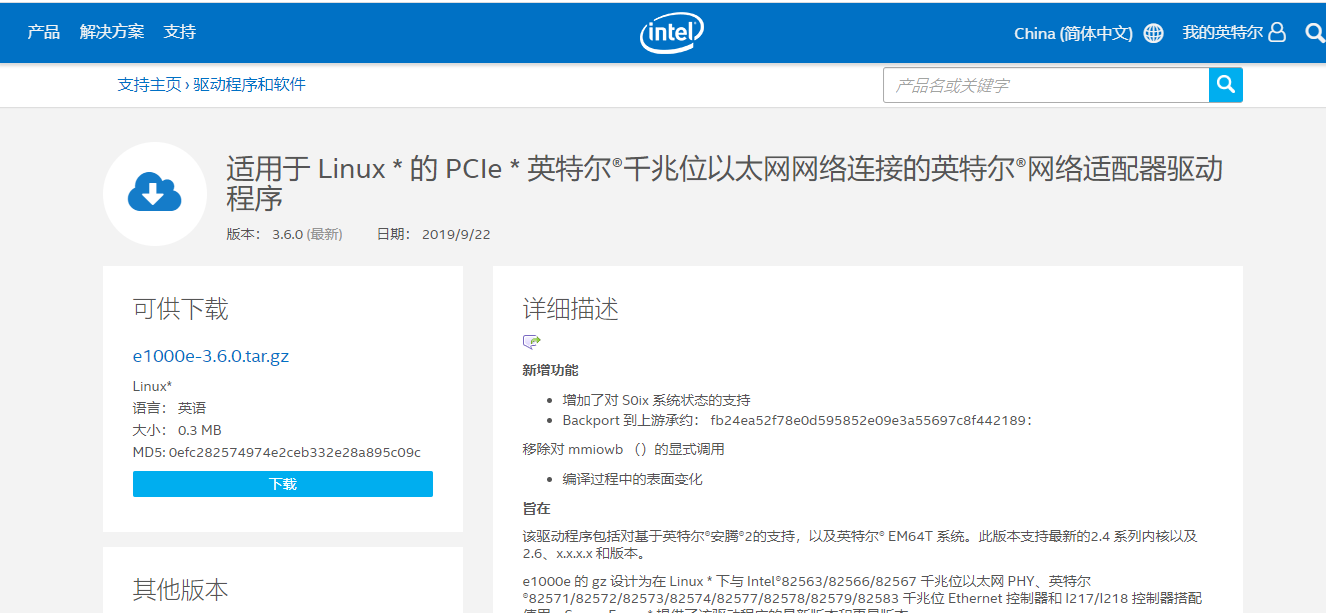Screen dimensions: 1326x613
Task: Open the 支持 menu
Action: pos(180,32)
